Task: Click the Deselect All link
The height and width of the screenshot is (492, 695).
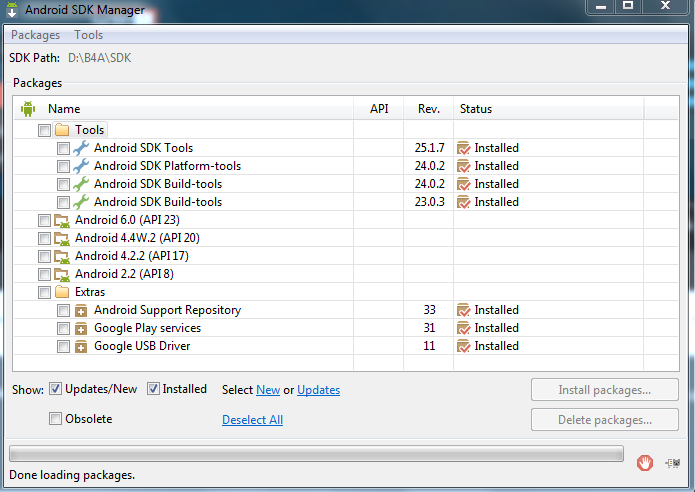Action: [252, 420]
